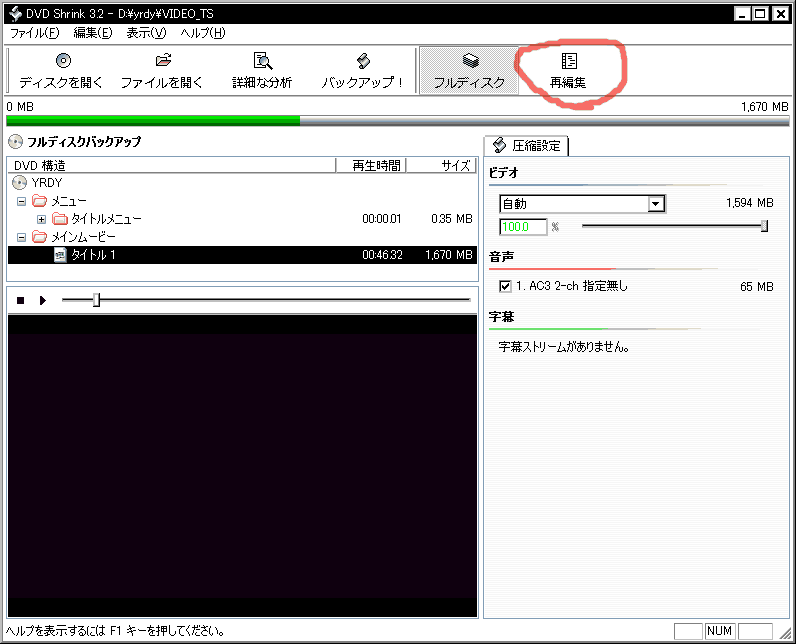
Task: Run 詳細な分析 analysis tool
Action: pos(262,60)
